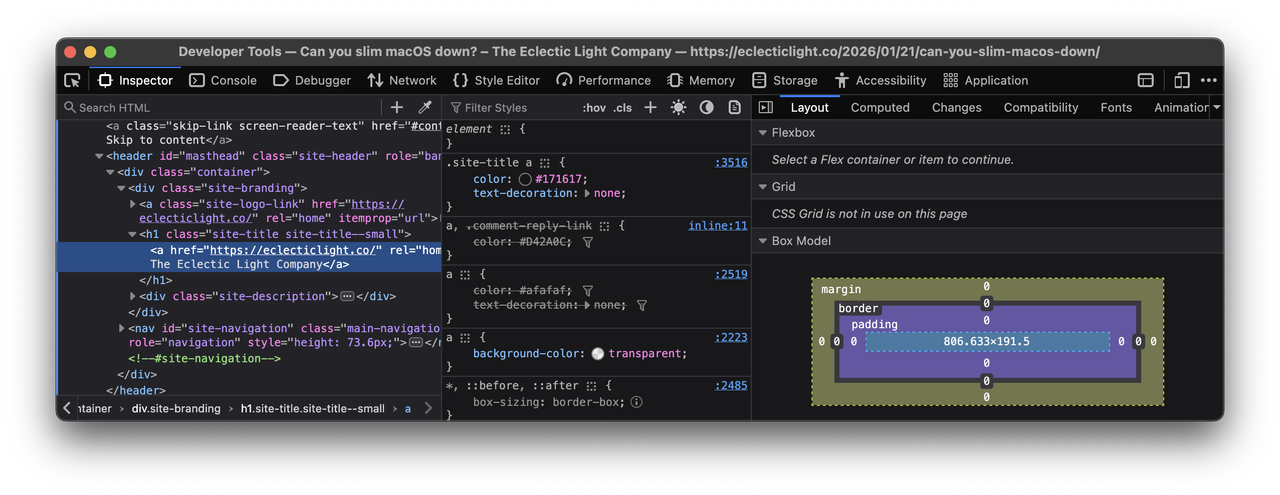This screenshot has height=495, width=1280.
Task: Create a new HTML node with plus
Action: pos(397,107)
